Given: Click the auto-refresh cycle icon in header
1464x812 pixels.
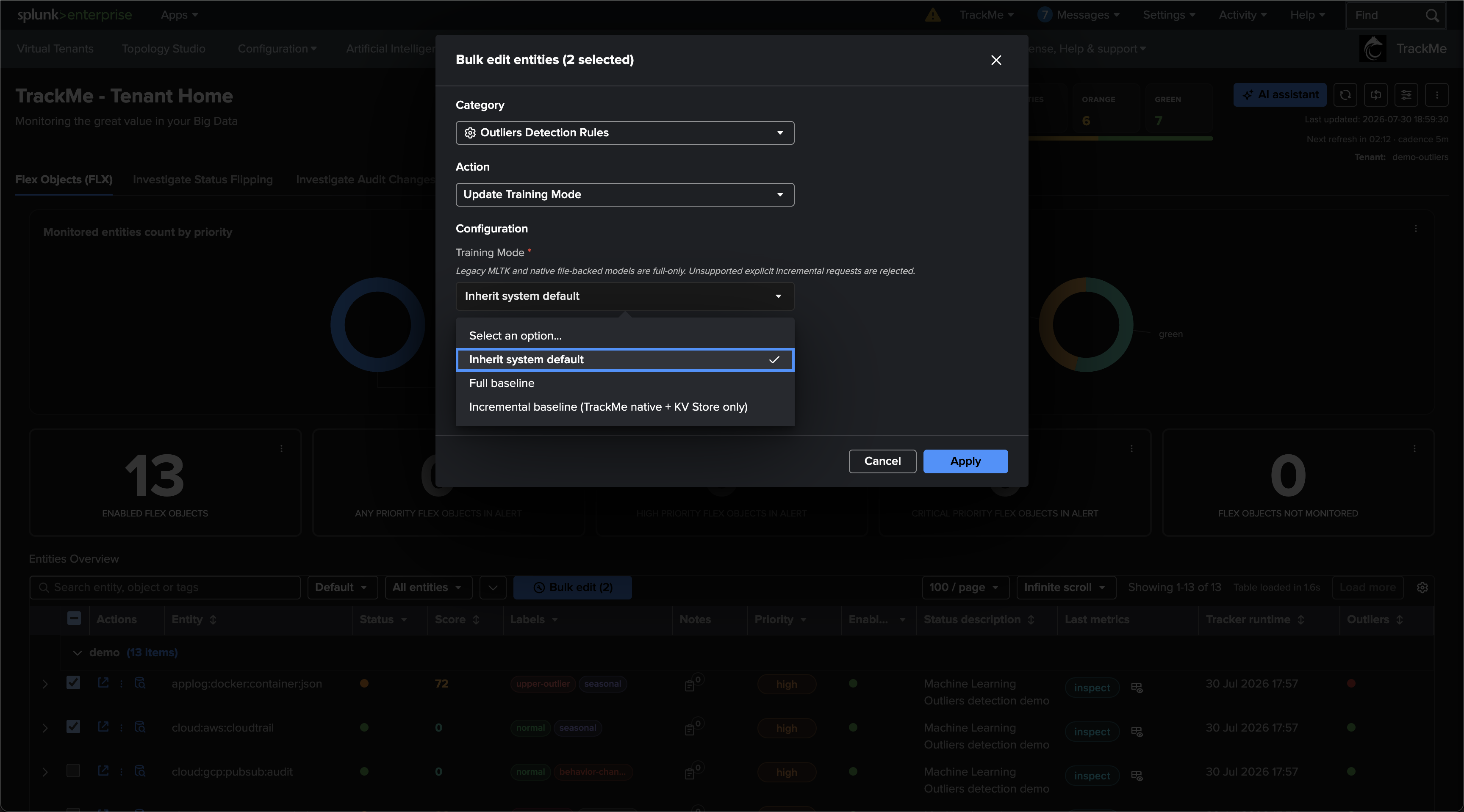Looking at the screenshot, I should [1375, 95].
